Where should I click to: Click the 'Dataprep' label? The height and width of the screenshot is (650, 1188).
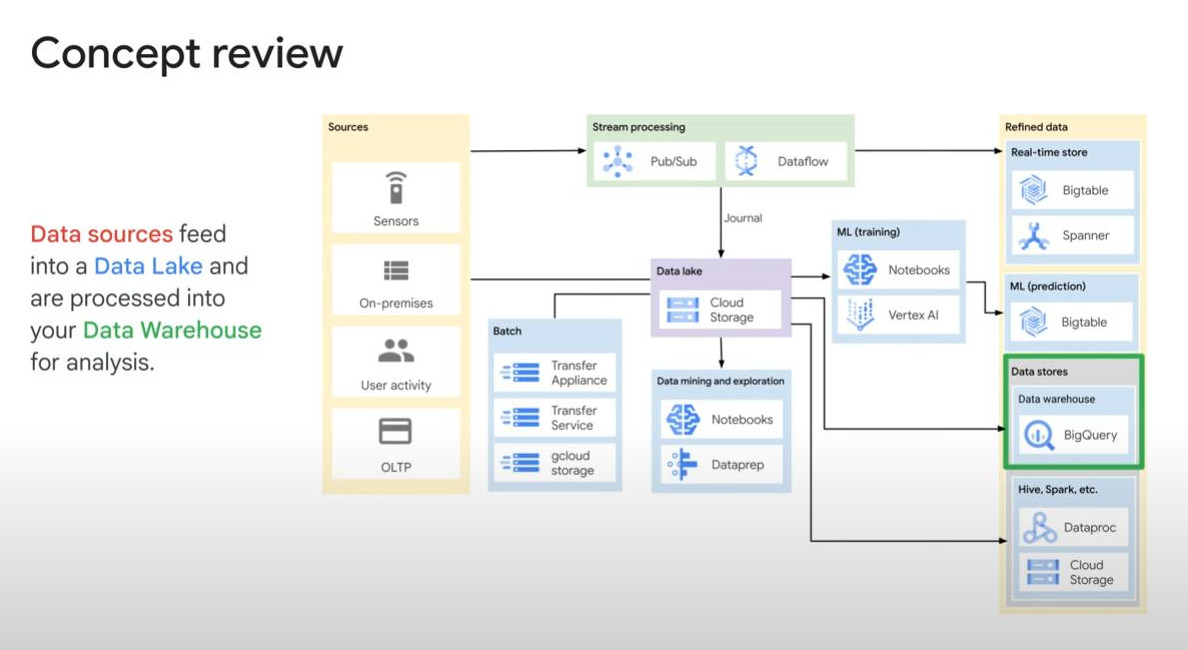(x=738, y=465)
